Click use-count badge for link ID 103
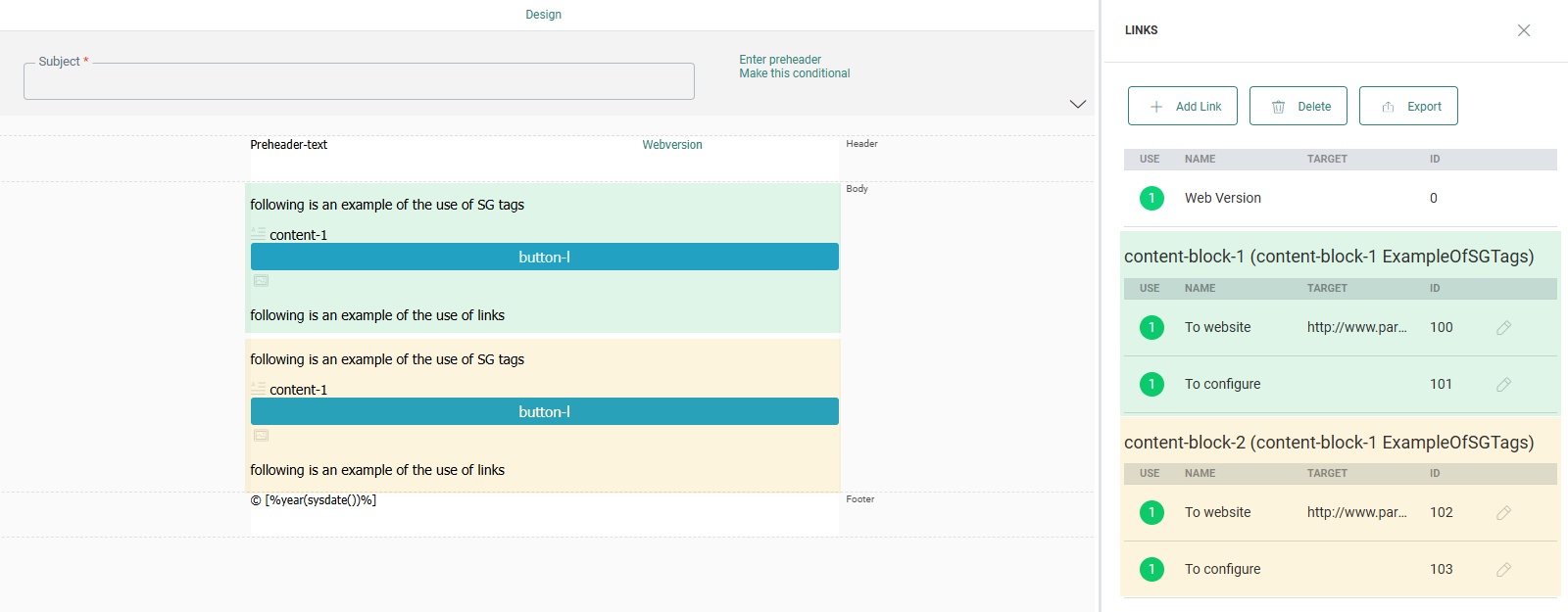Viewport: 1568px width, 612px height. click(1151, 570)
